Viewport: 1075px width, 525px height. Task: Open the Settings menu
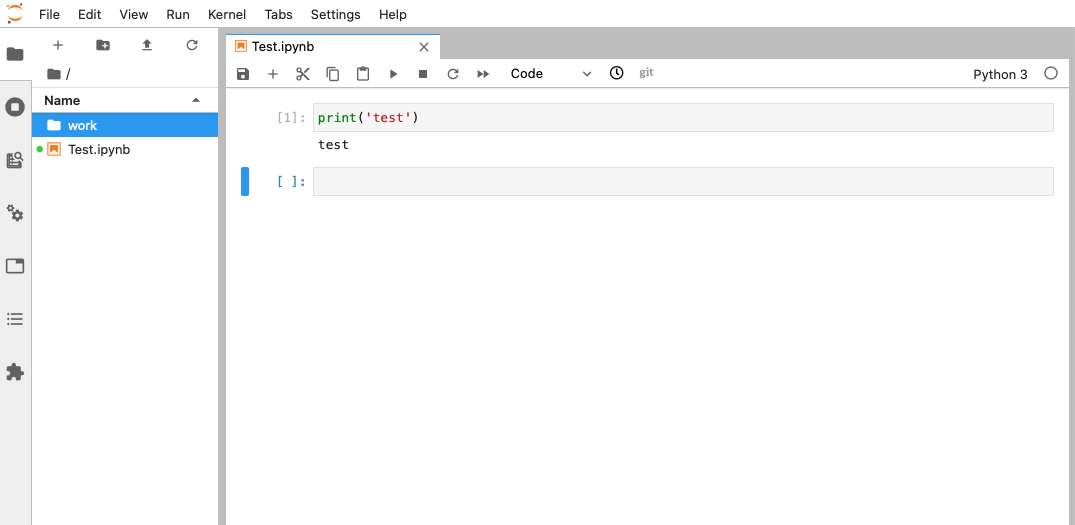click(335, 14)
